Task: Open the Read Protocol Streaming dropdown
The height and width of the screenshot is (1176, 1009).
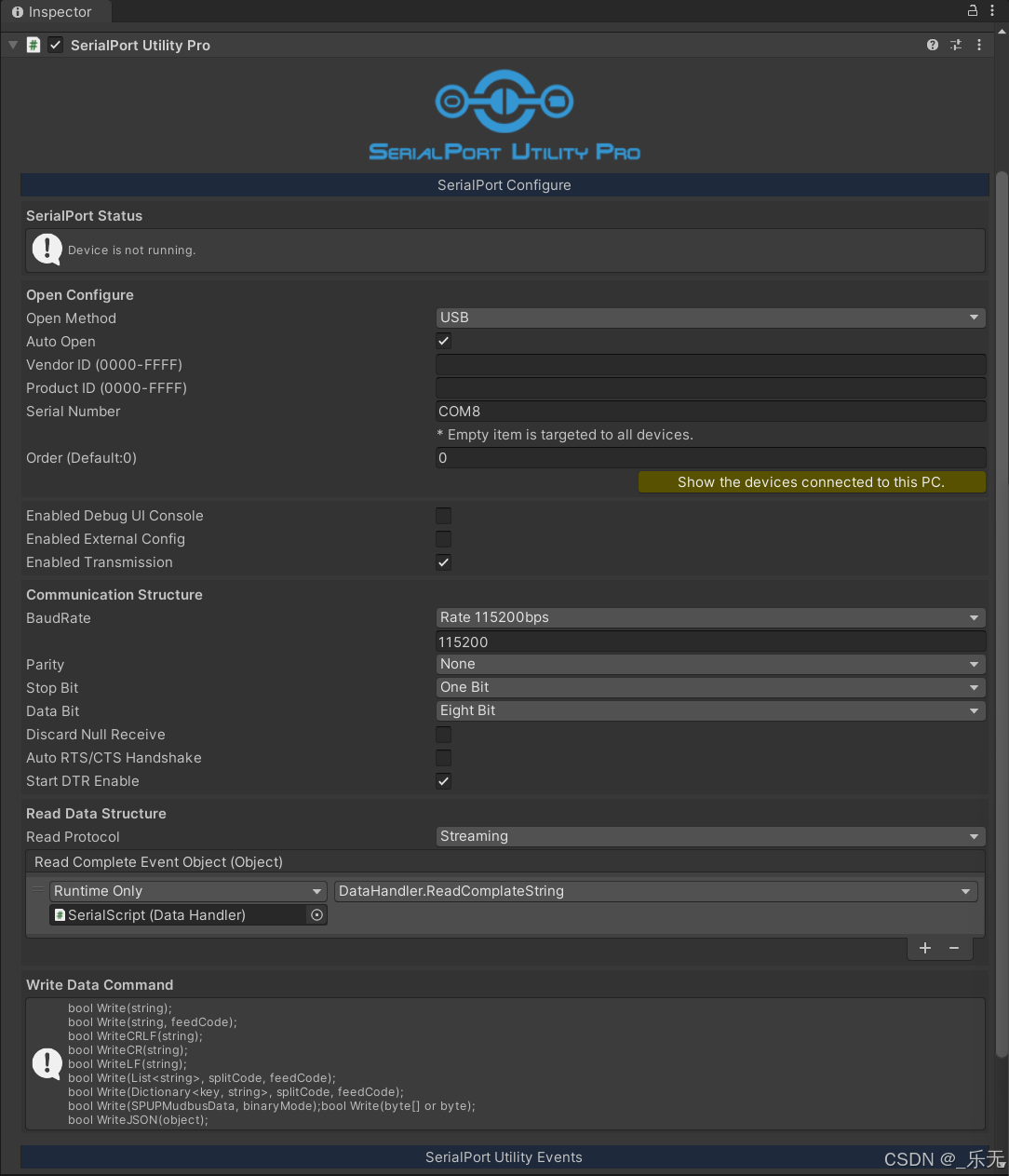Action: 710,836
